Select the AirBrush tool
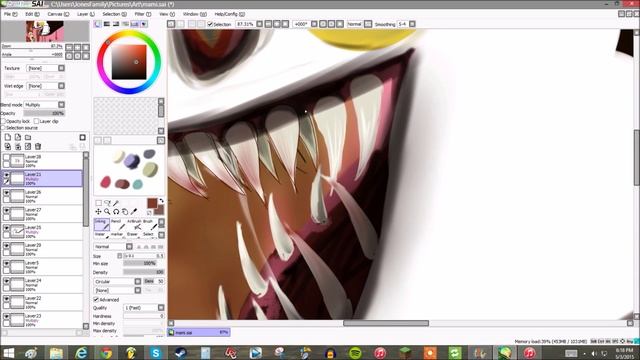The width and height of the screenshot is (640, 360). coord(134,224)
